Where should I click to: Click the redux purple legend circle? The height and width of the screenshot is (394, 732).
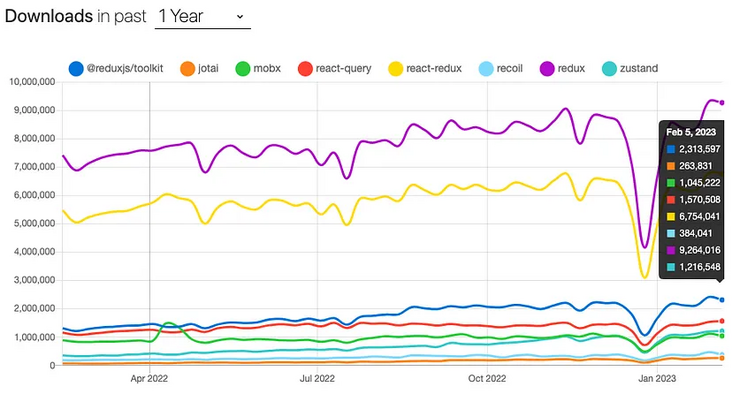(547, 69)
